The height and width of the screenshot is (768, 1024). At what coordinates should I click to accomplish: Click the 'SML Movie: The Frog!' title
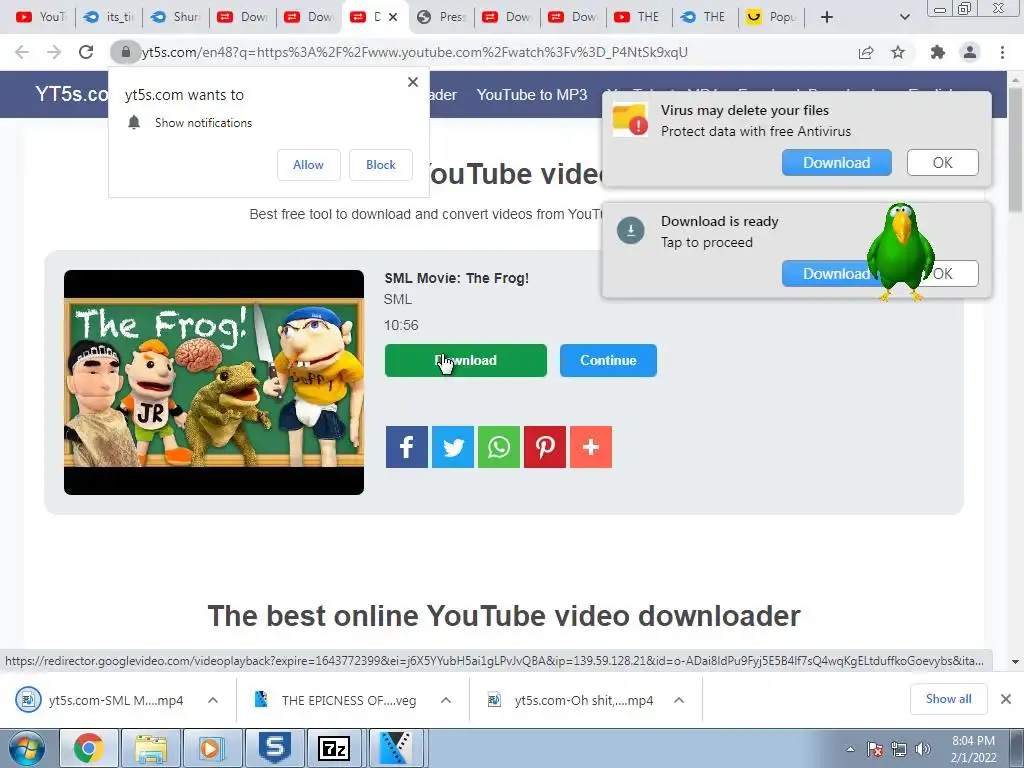456,278
